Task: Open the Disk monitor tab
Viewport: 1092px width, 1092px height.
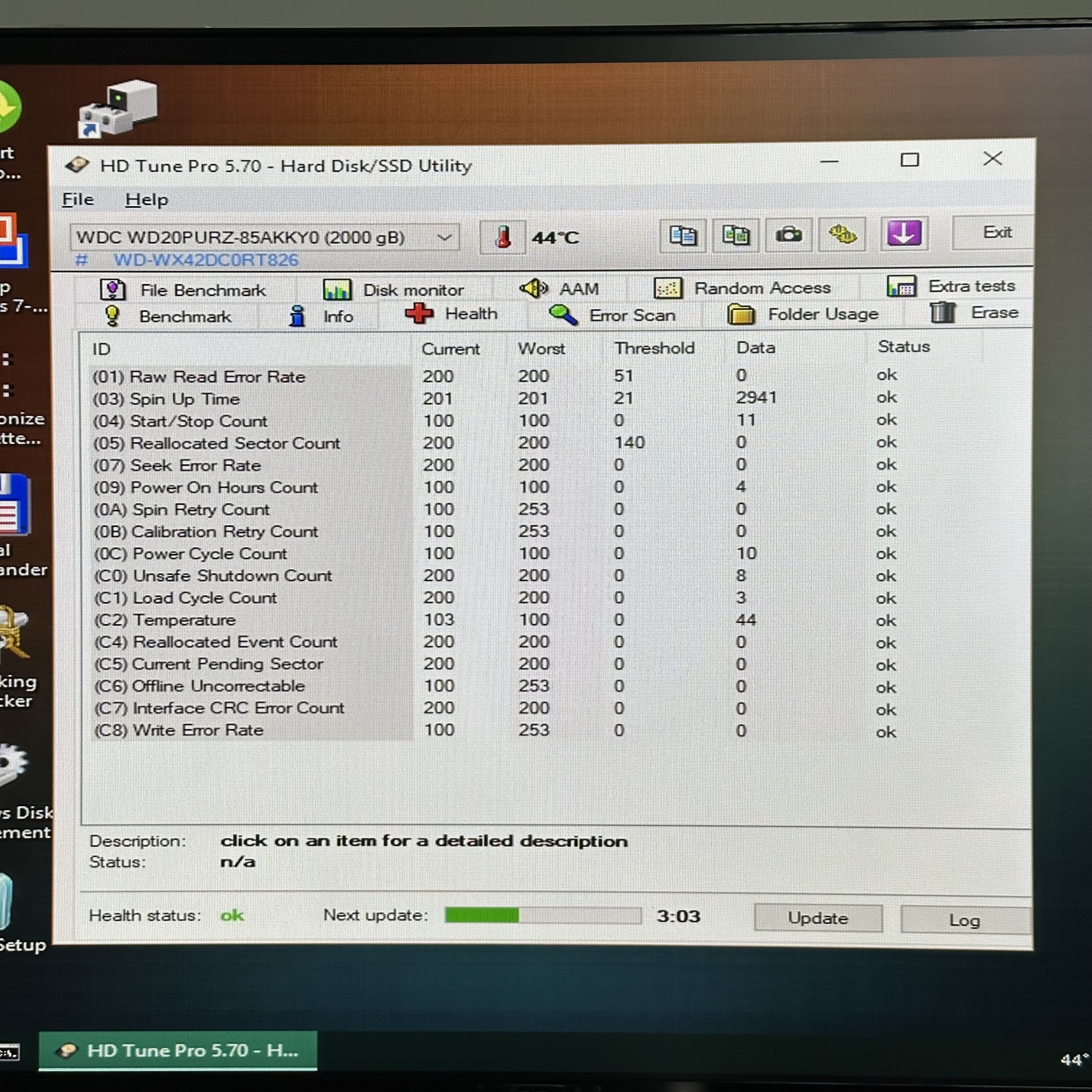Action: coord(393,290)
